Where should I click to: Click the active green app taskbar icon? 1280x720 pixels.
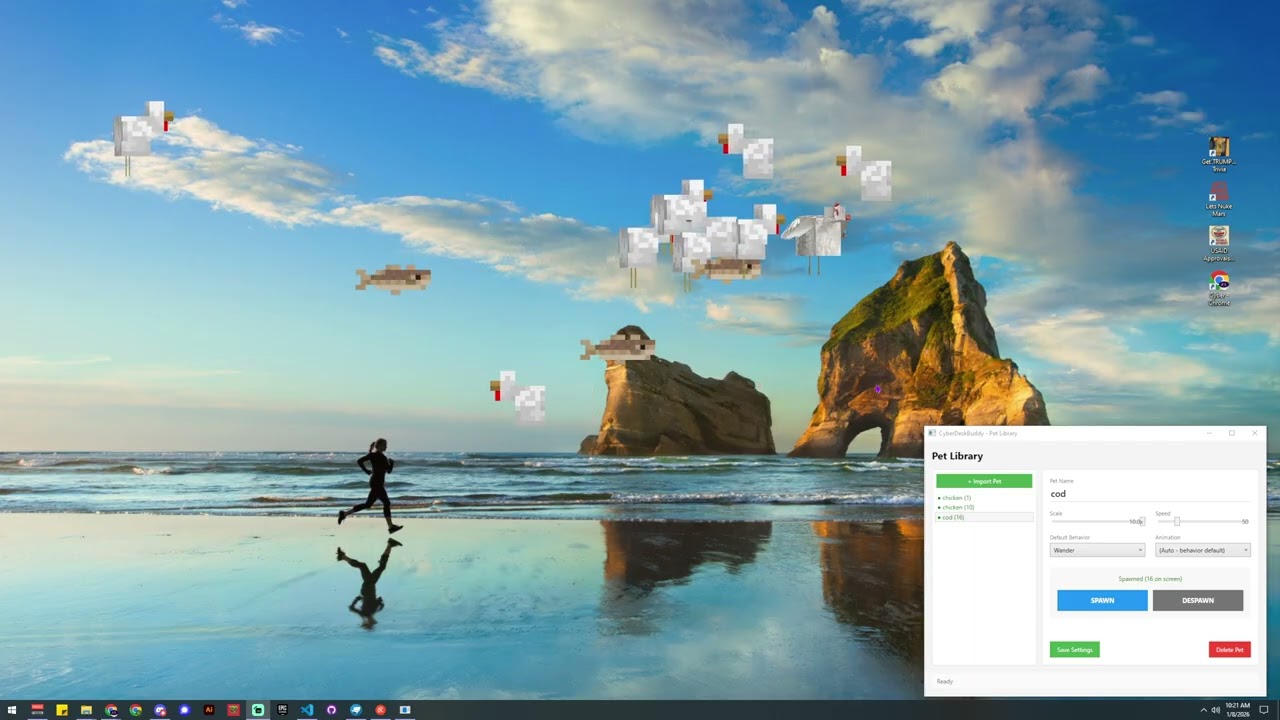pos(258,710)
